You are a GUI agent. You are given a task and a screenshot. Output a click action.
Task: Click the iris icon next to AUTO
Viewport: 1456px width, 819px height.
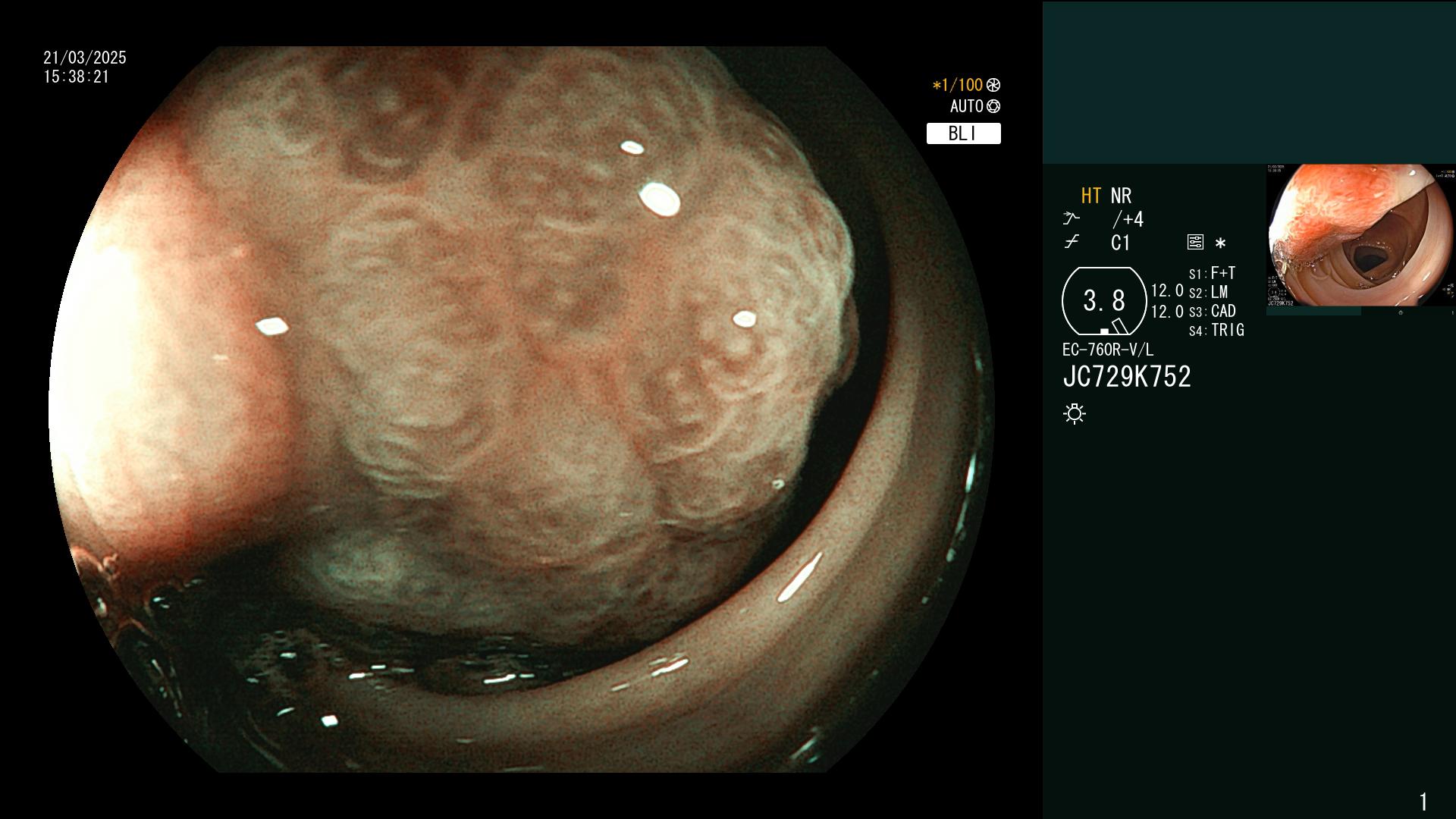(993, 107)
